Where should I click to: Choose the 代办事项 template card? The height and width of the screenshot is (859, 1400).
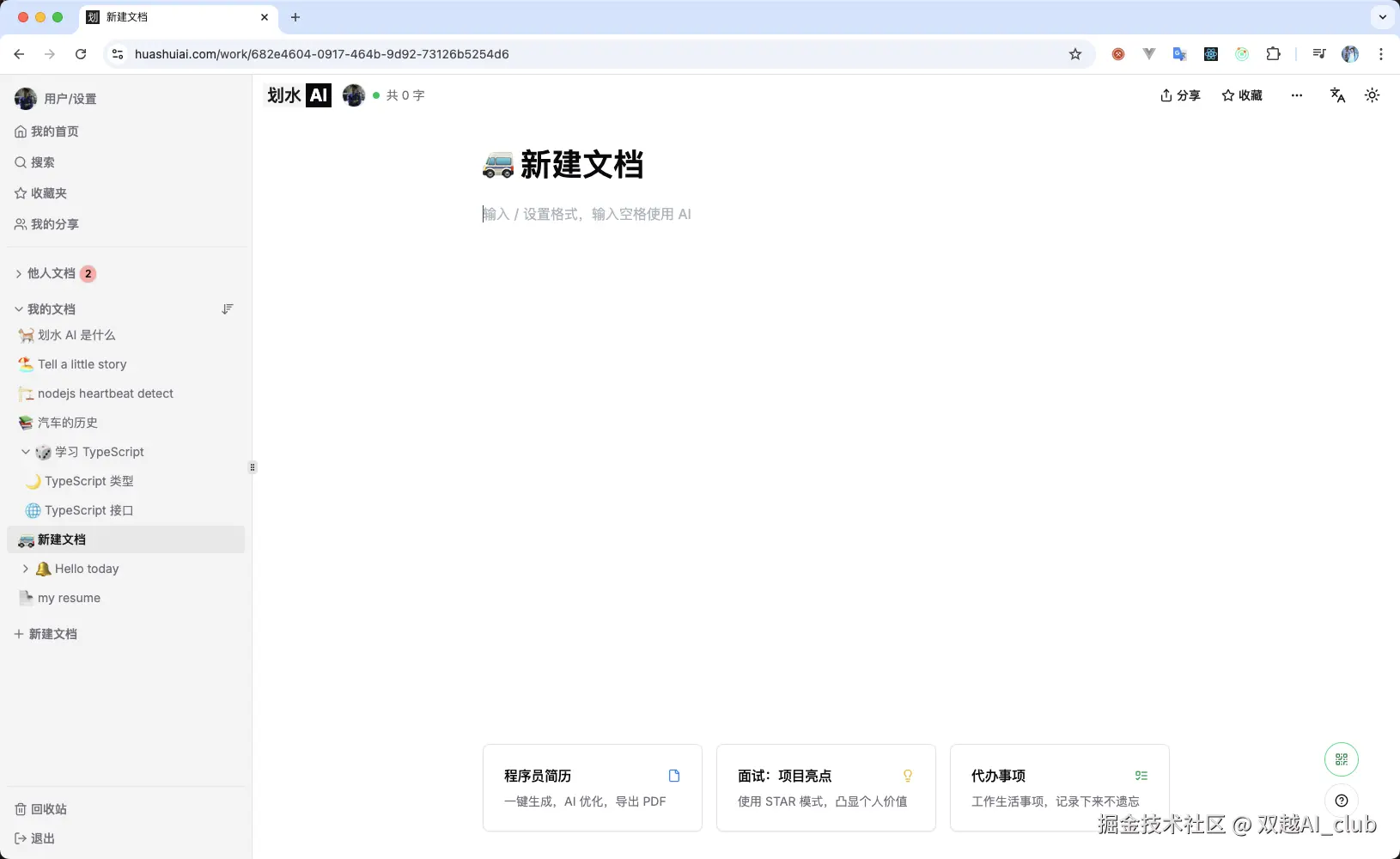[1060, 788]
